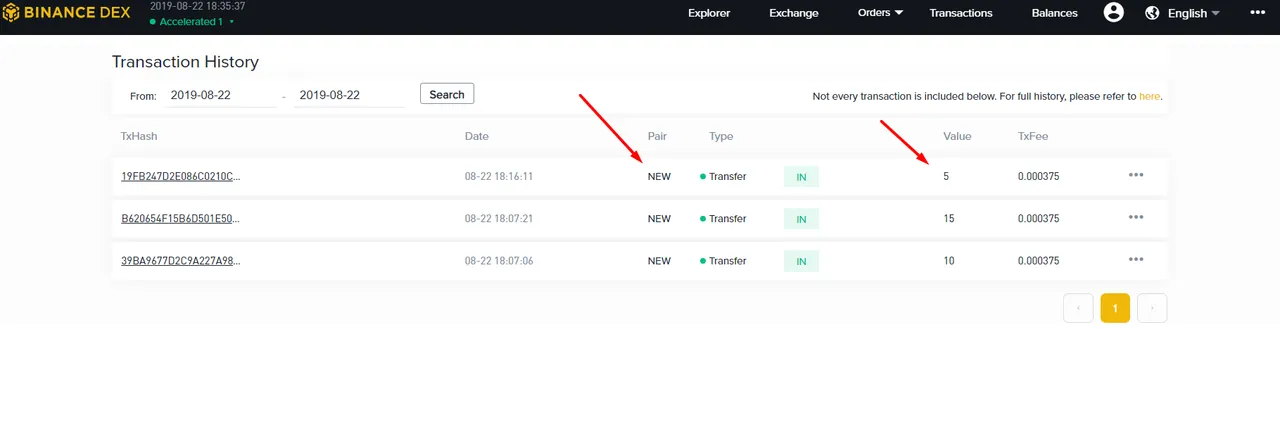Open the Explorer menu item
The width and height of the screenshot is (1280, 431).
pyautogui.click(x=709, y=13)
